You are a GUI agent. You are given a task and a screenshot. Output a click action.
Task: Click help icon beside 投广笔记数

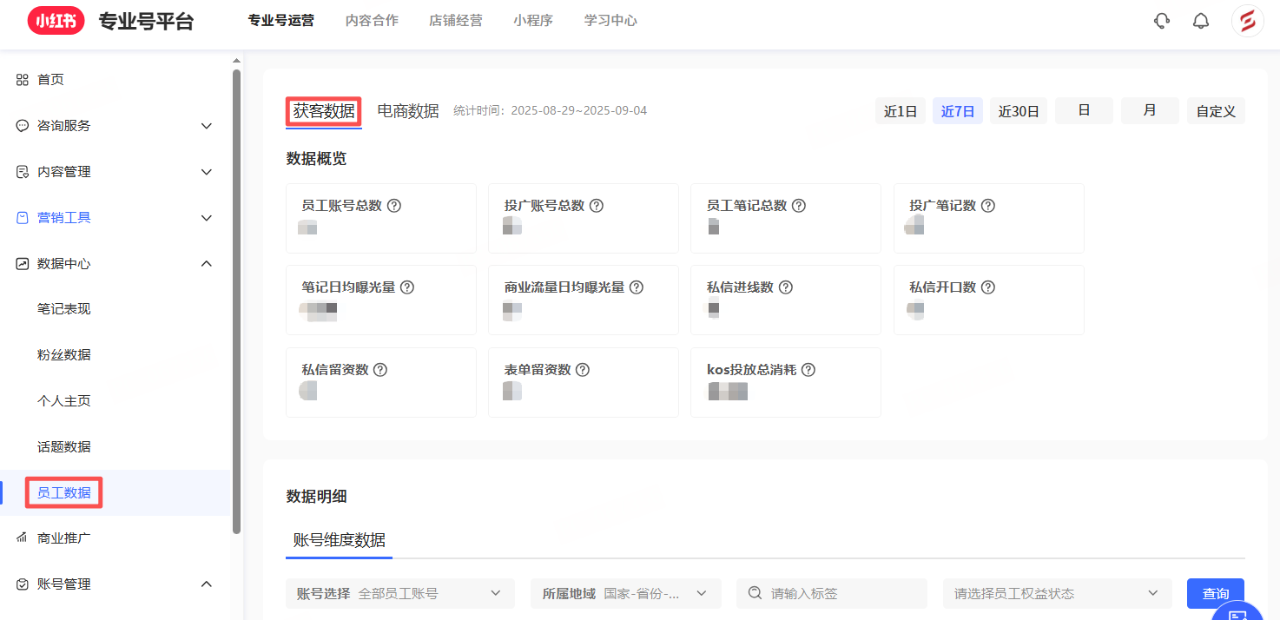988,206
